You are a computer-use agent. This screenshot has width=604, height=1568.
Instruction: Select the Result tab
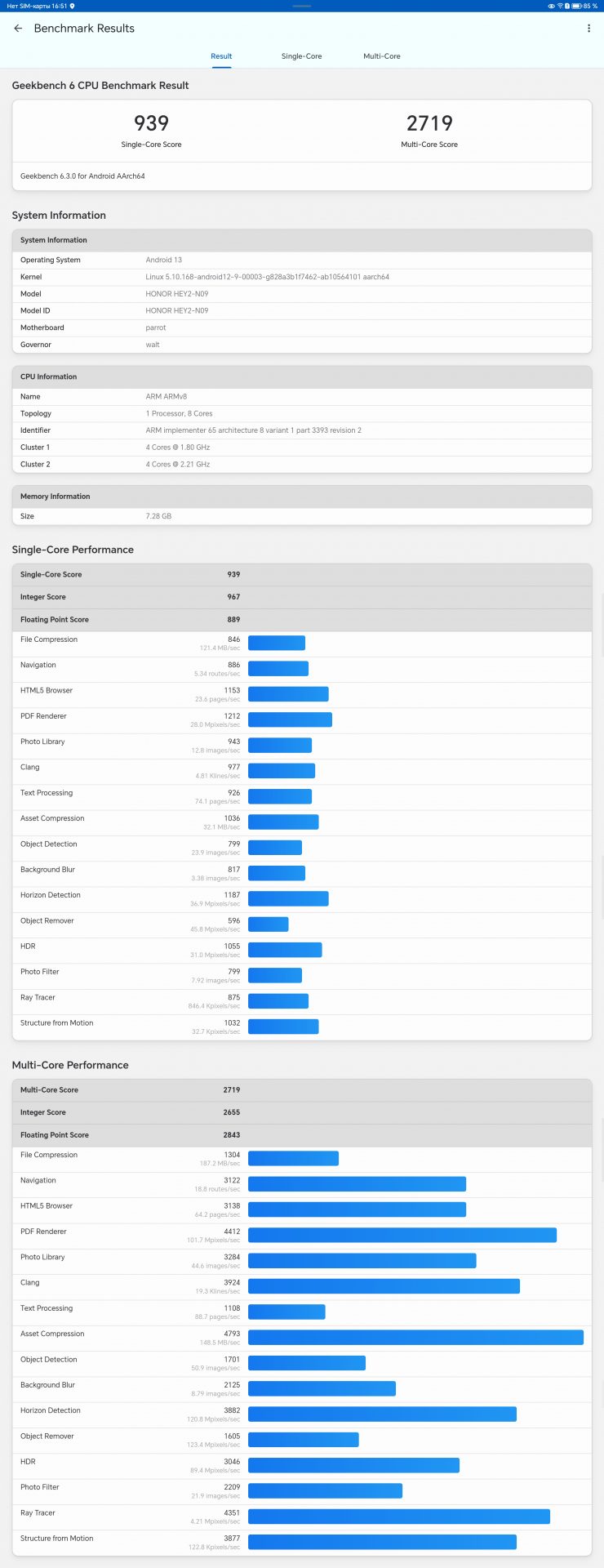[x=221, y=56]
